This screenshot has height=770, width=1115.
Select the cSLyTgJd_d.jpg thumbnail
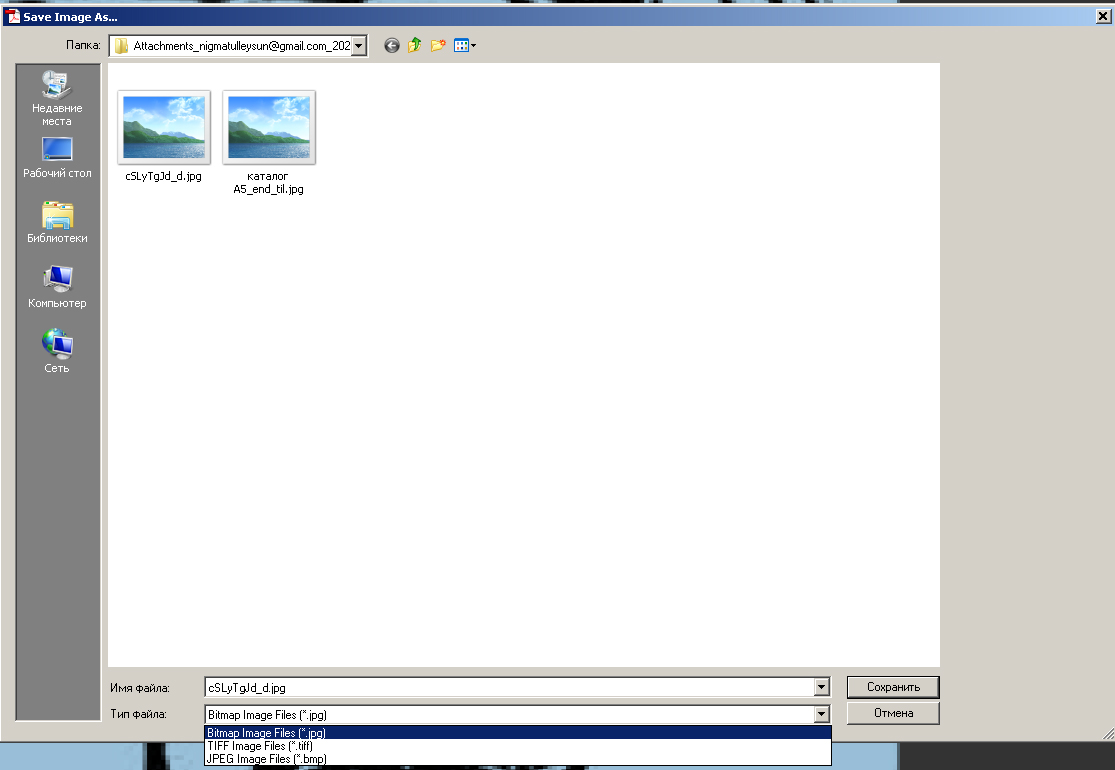(x=163, y=126)
